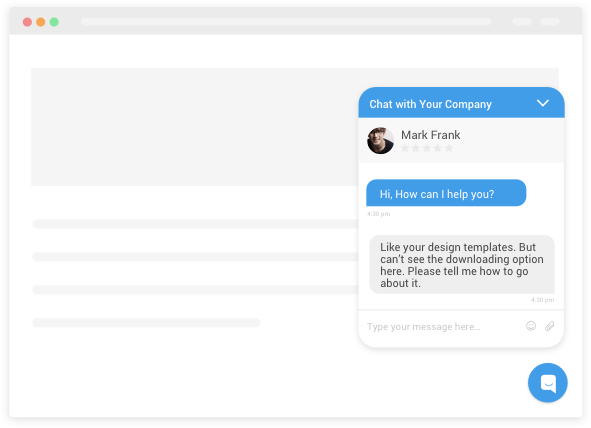The height and width of the screenshot is (428, 591).
Task: Rate Mark Frank with the first star
Action: coord(405,148)
